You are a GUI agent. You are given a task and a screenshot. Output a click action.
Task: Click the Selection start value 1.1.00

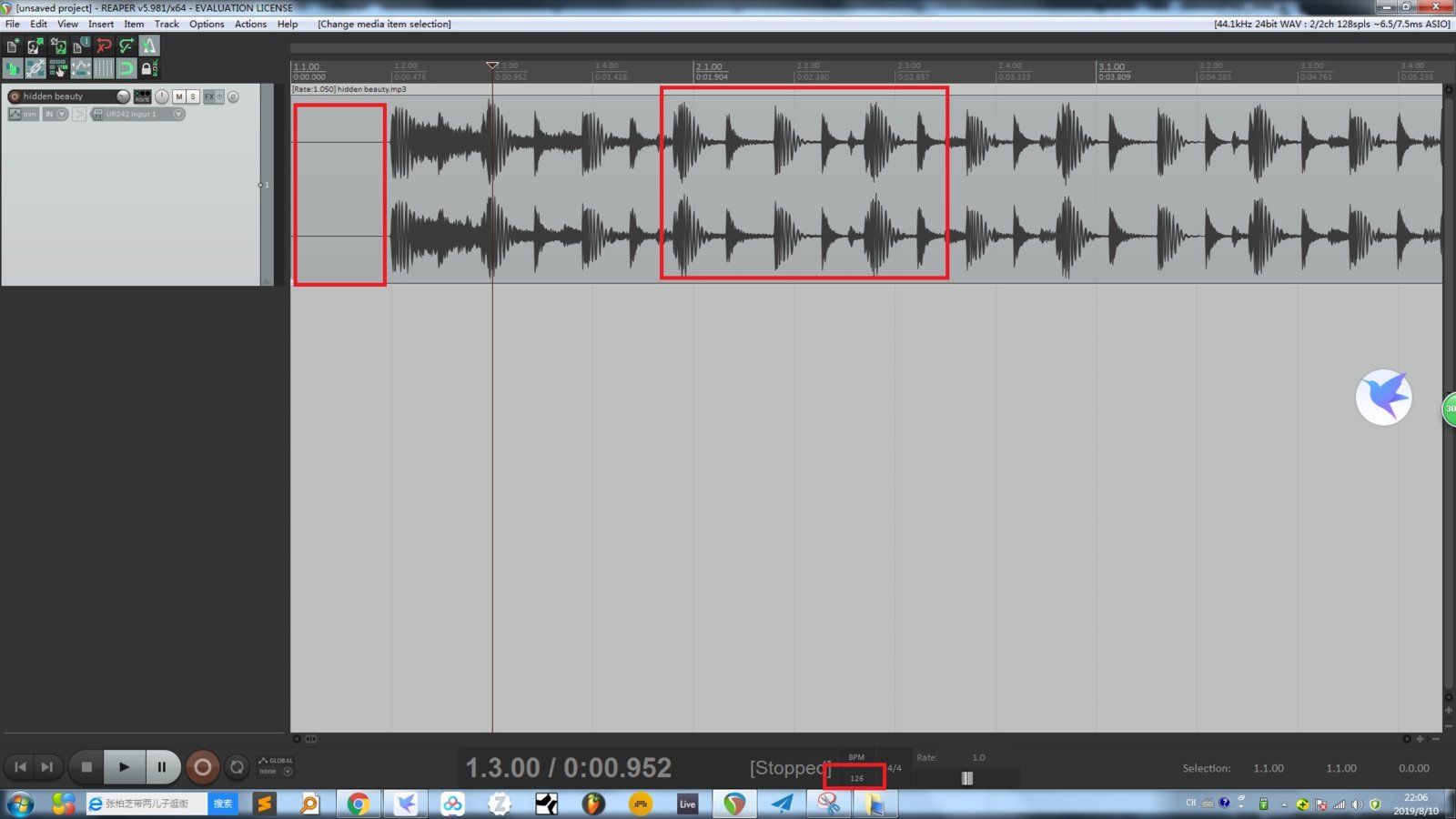point(1269,768)
